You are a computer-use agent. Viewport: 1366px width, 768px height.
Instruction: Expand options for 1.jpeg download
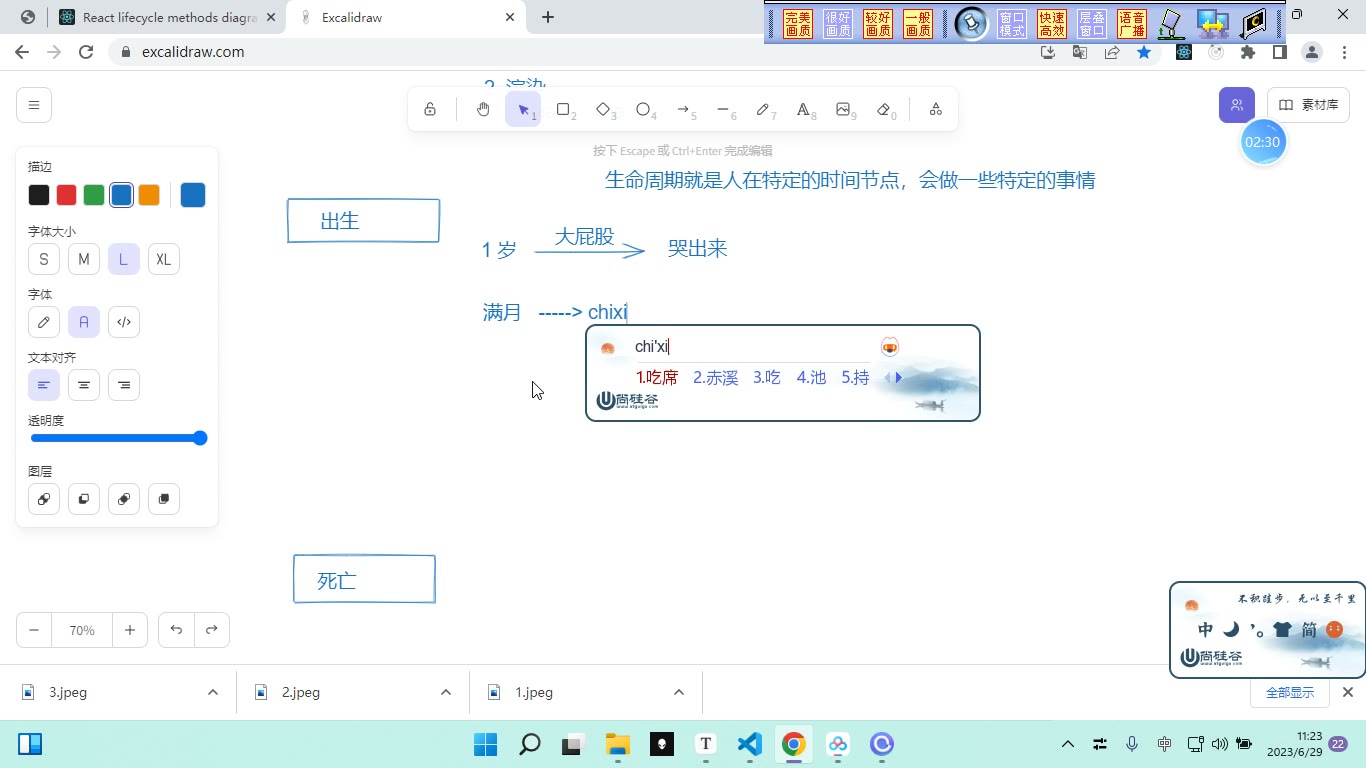pyautogui.click(x=679, y=692)
